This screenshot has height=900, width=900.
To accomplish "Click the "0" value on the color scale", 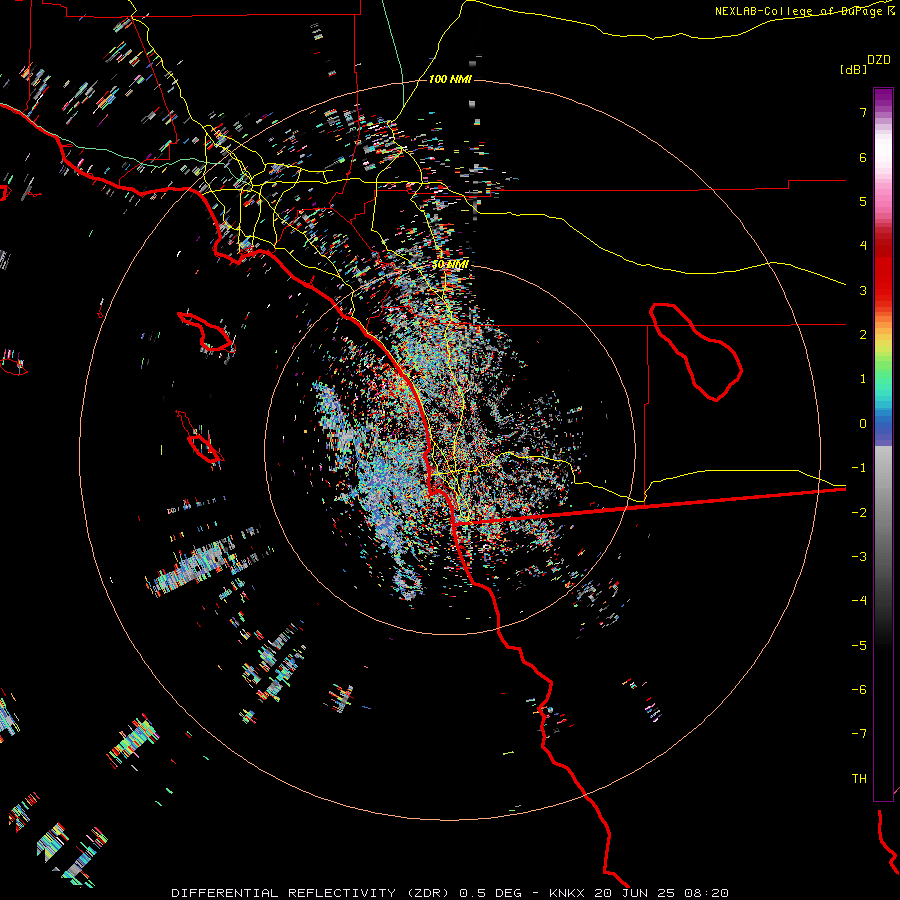I will tap(863, 424).
